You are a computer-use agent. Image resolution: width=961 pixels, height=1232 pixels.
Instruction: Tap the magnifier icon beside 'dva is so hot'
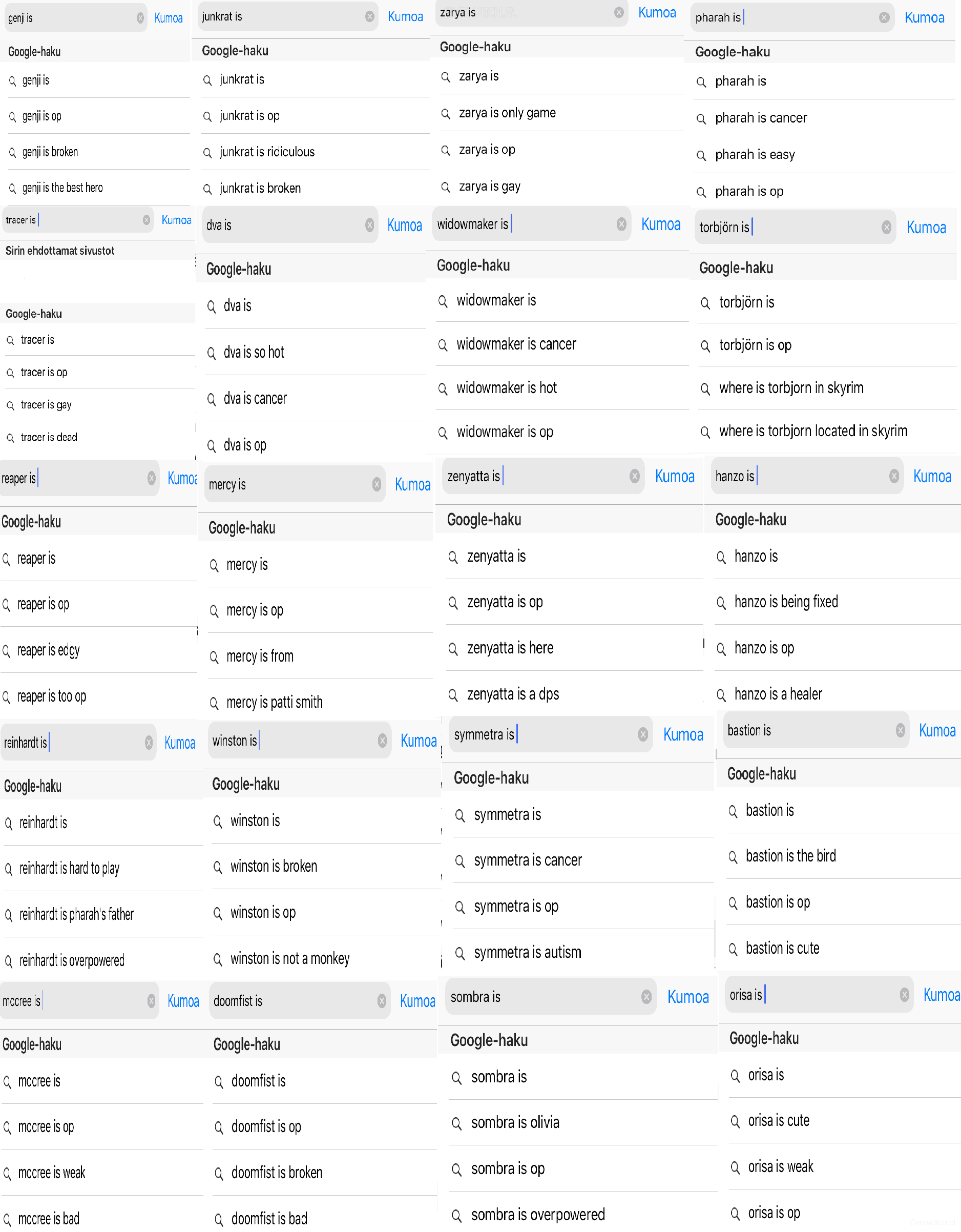pos(212,354)
